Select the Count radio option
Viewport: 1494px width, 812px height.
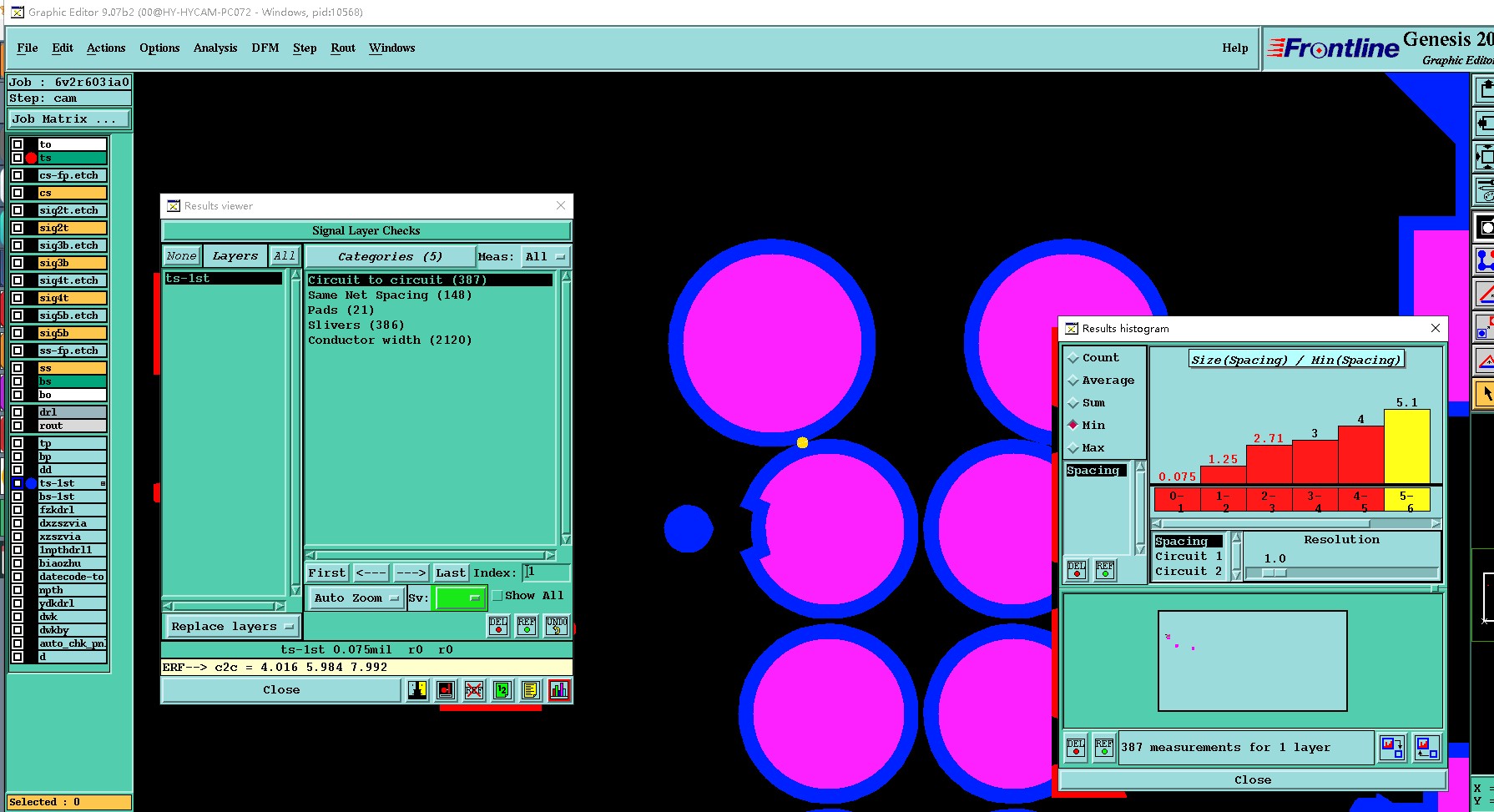point(1073,358)
